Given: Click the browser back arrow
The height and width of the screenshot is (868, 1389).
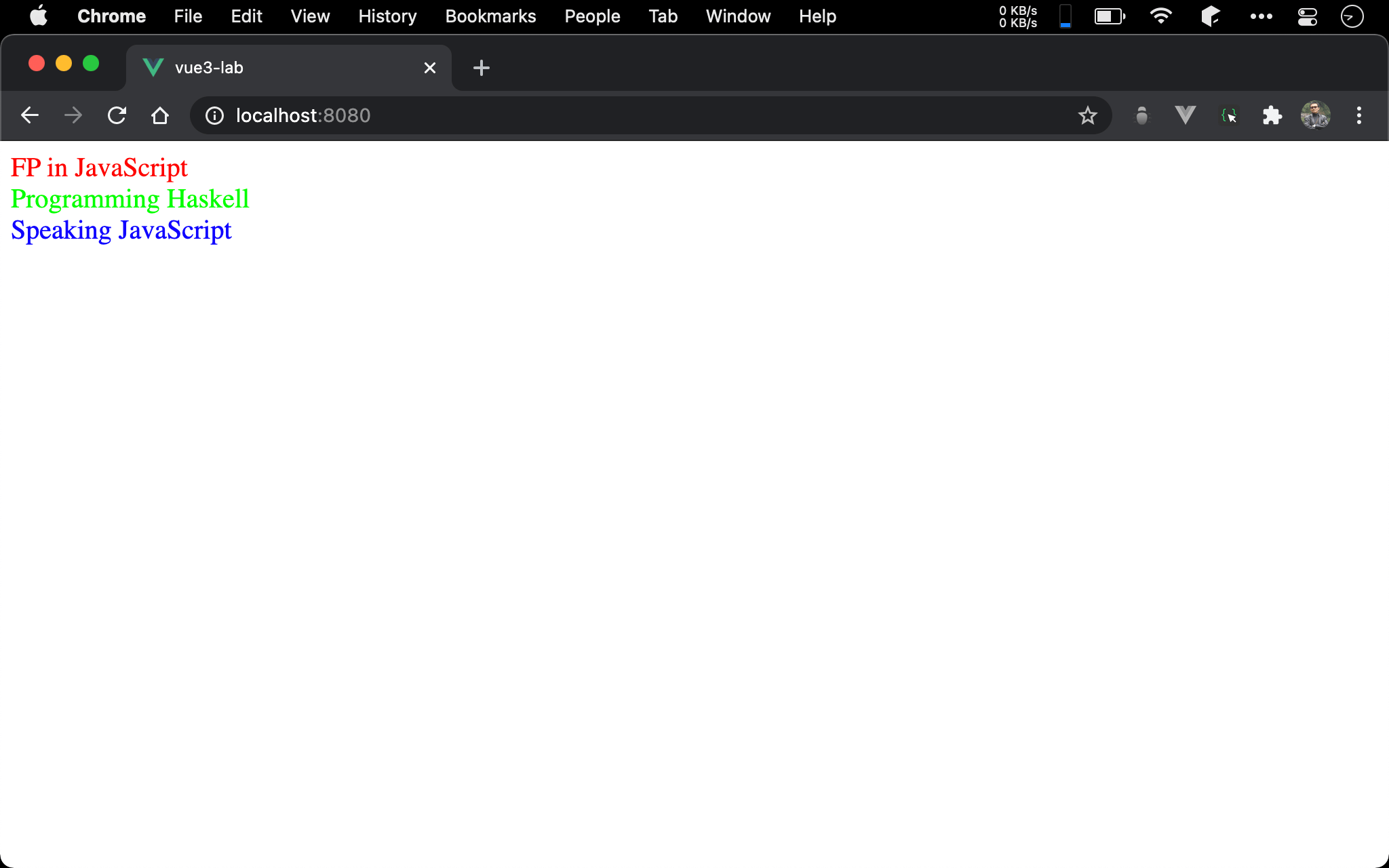Looking at the screenshot, I should [x=30, y=115].
